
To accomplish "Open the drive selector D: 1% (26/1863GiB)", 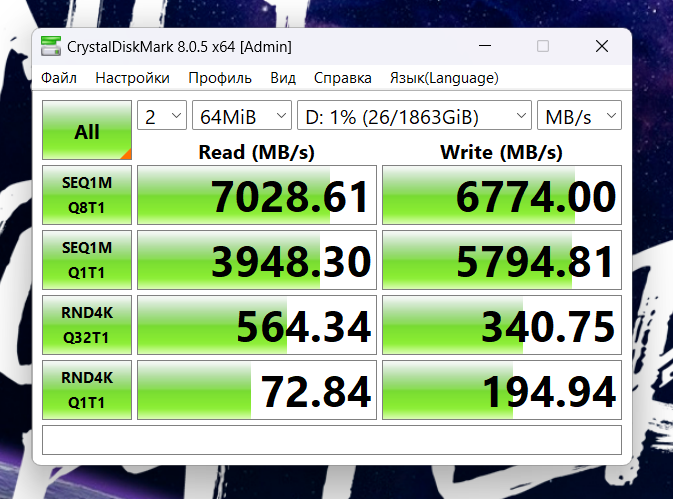I will coord(415,115).
